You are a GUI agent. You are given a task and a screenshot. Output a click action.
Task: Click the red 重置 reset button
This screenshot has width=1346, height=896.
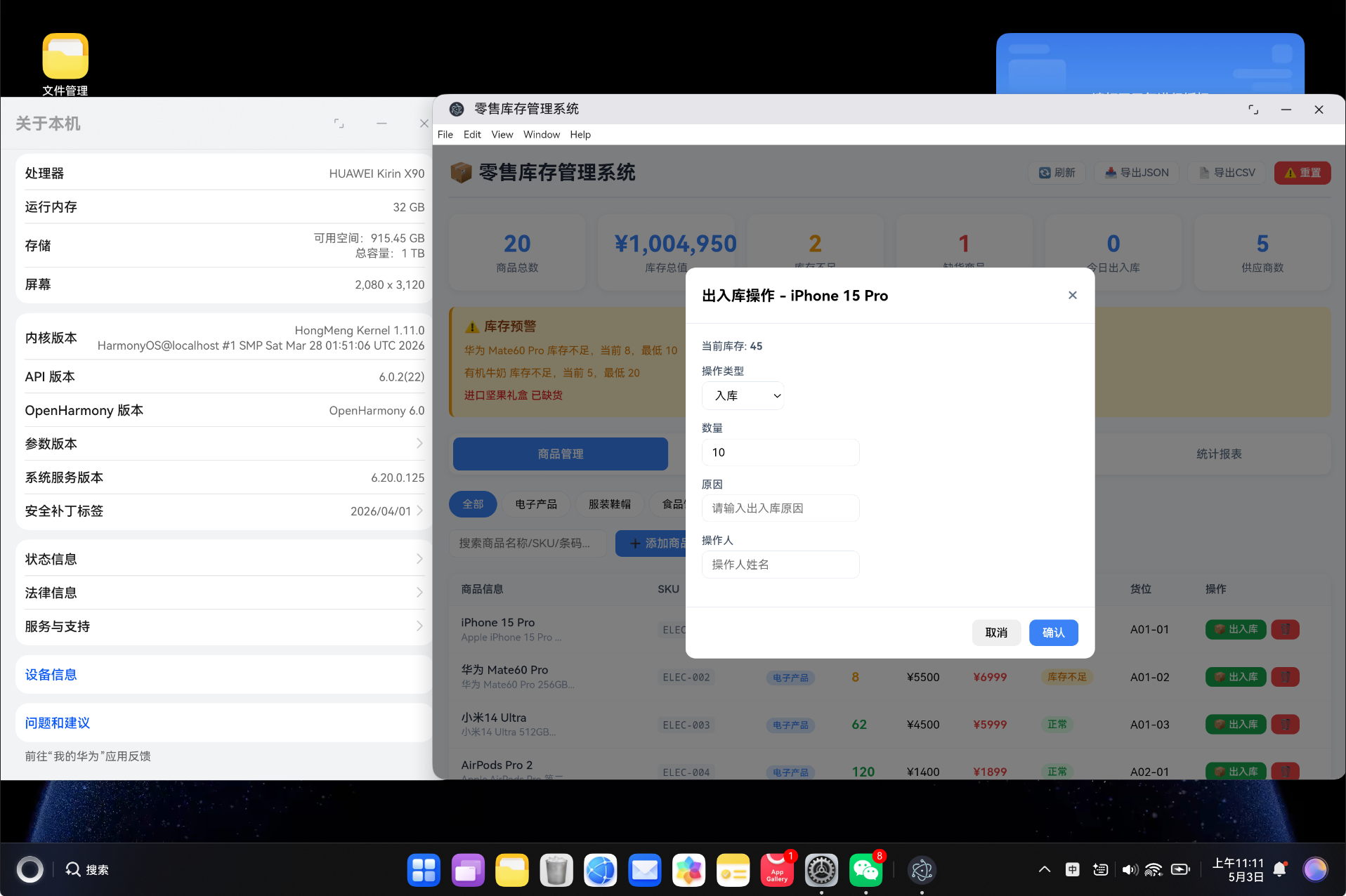click(1302, 173)
